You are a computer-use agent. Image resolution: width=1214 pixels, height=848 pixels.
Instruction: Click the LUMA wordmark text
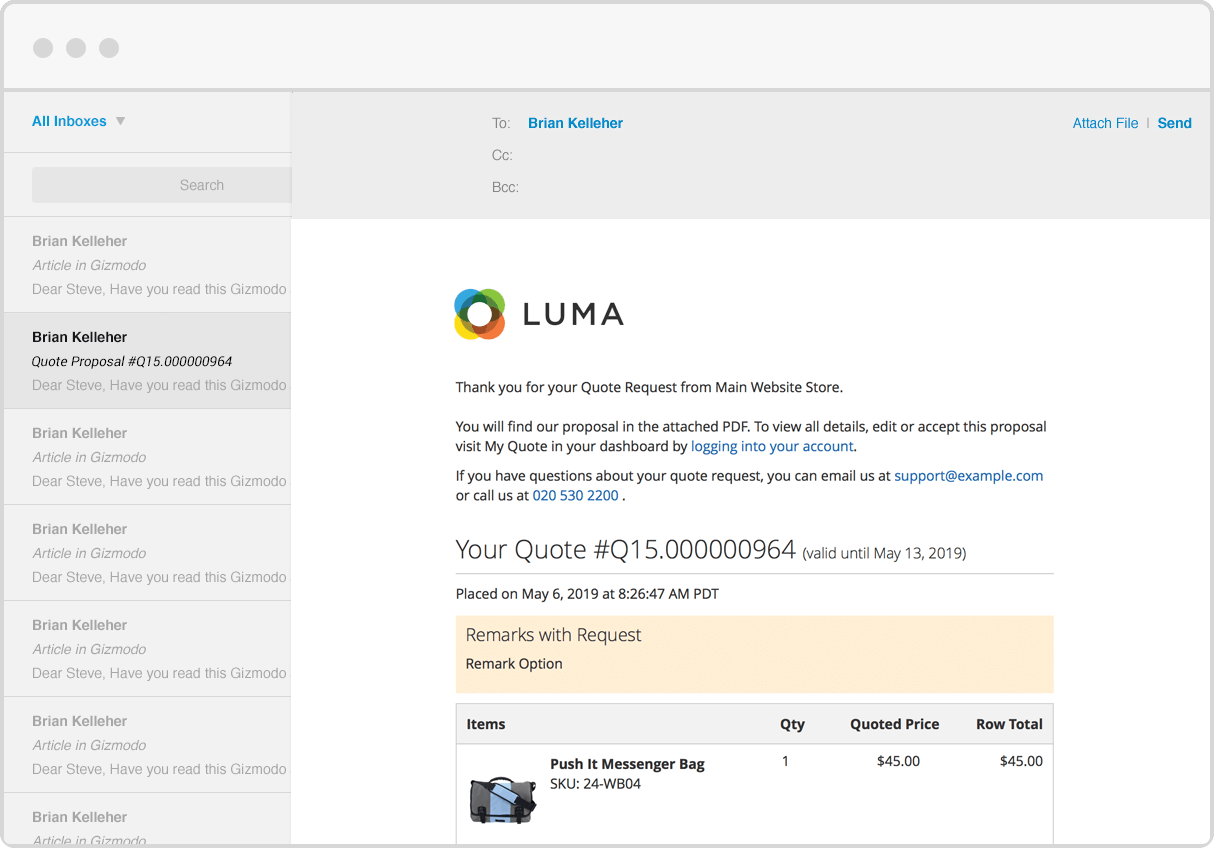[573, 314]
